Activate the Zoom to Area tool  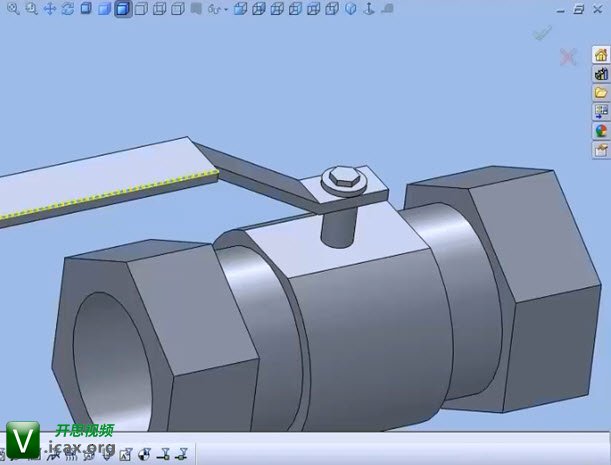point(31,9)
